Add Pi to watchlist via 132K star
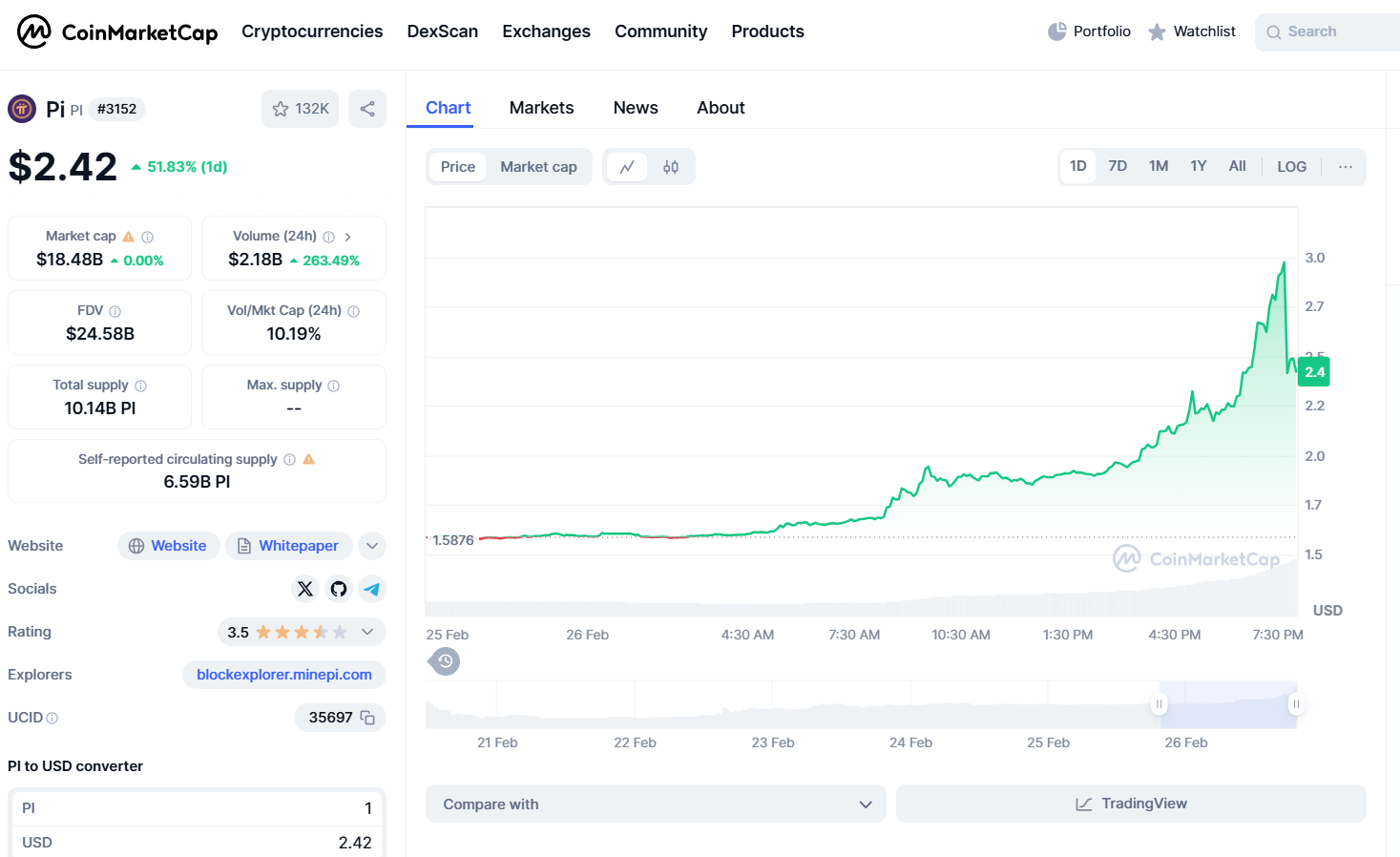This screenshot has width=1400, height=857. 300,109
